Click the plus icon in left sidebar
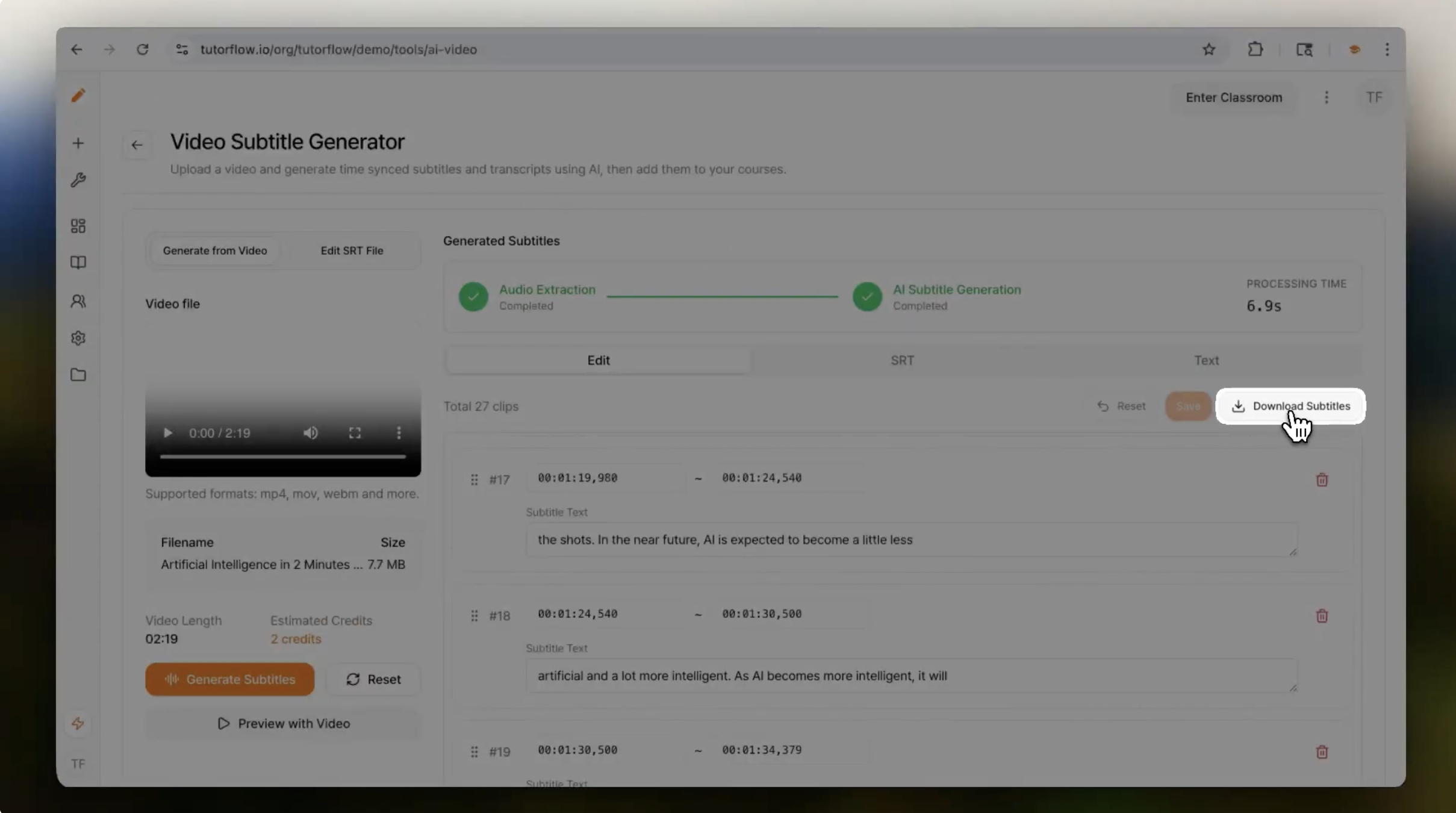 click(x=78, y=143)
